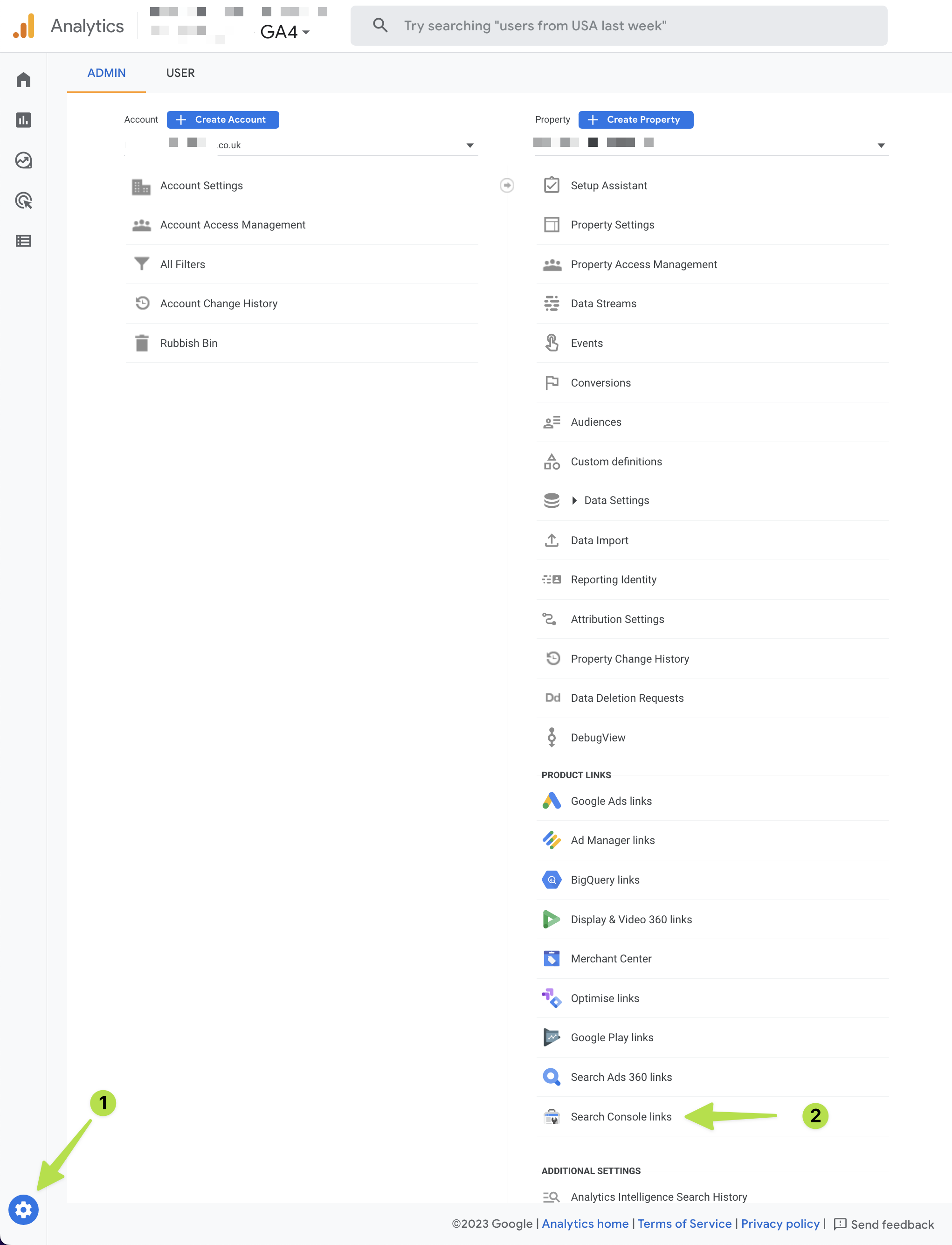Viewport: 952px width, 1245px height.
Task: Open the Explore icon in sidebar
Action: click(x=23, y=160)
